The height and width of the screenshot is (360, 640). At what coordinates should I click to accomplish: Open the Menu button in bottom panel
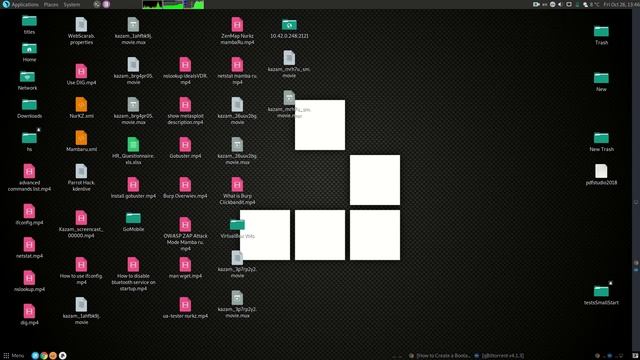coord(13,356)
